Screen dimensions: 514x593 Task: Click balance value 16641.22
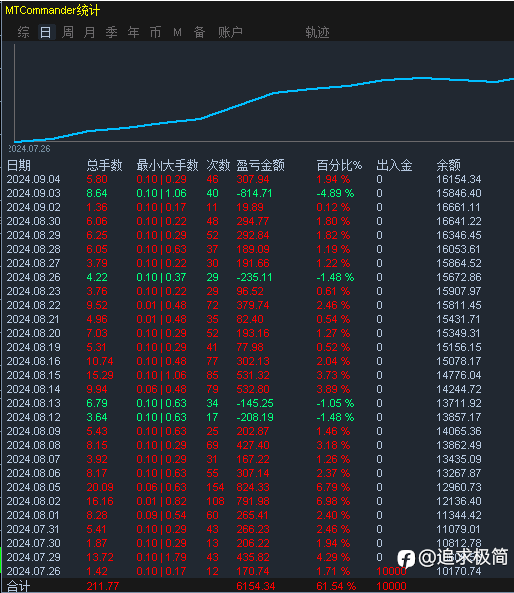459,221
